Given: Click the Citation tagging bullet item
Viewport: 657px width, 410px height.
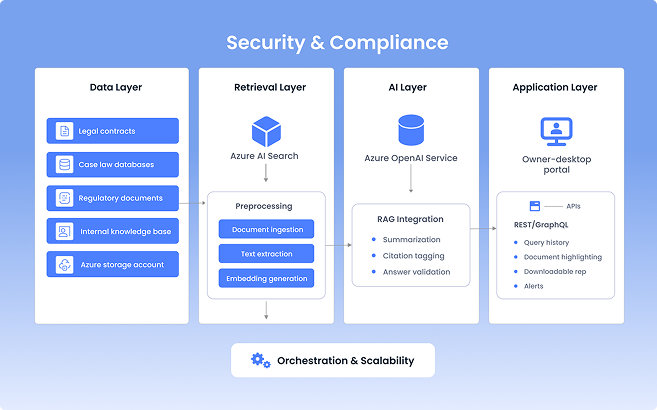Looking at the screenshot, I should pyautogui.click(x=413, y=256).
